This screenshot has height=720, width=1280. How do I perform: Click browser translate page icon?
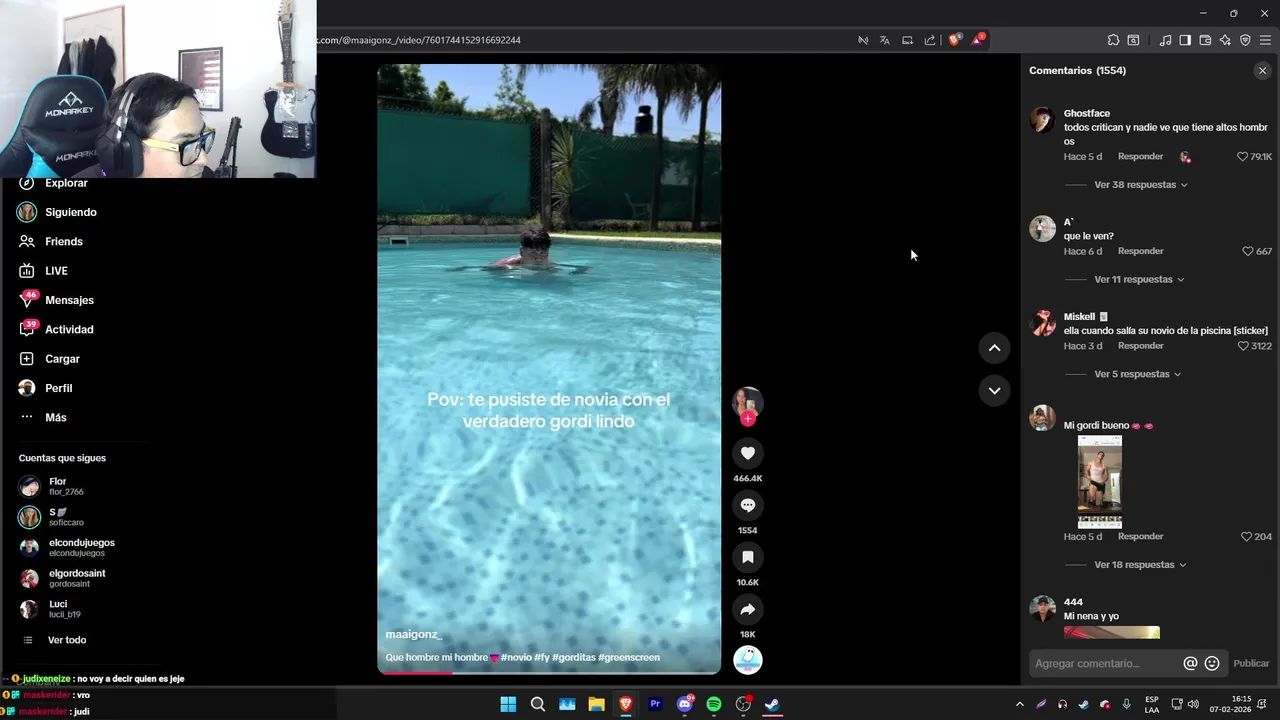coord(885,40)
